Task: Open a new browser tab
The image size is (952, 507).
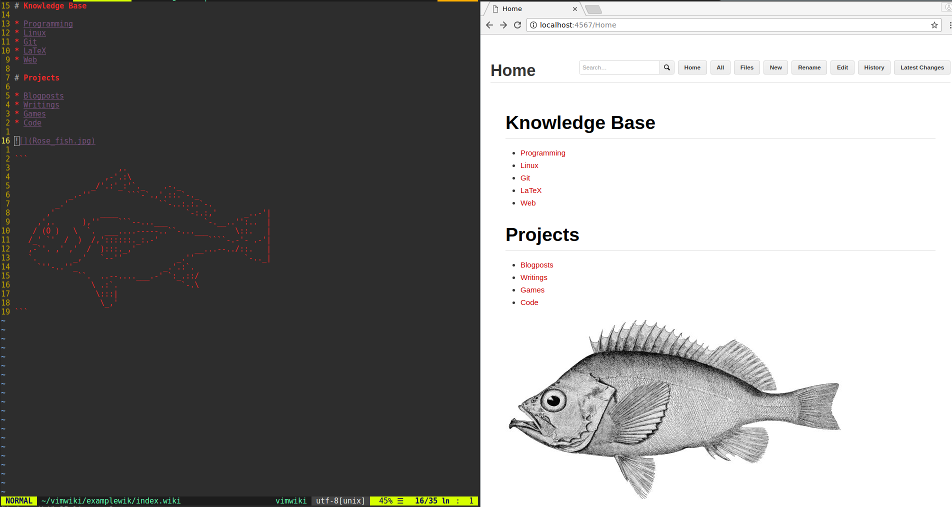Action: 593,9
